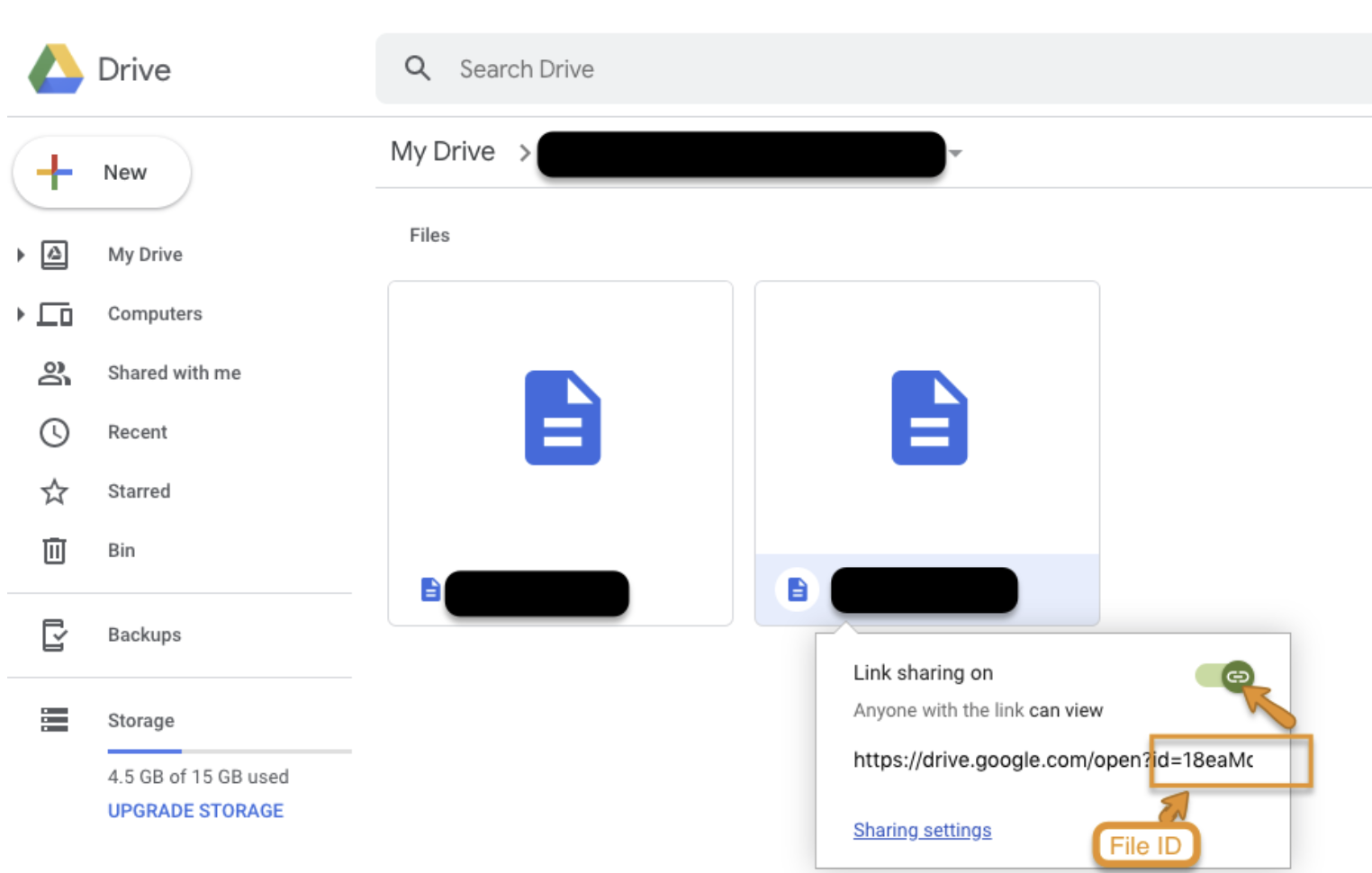Open the Bin trash icon

tap(54, 550)
